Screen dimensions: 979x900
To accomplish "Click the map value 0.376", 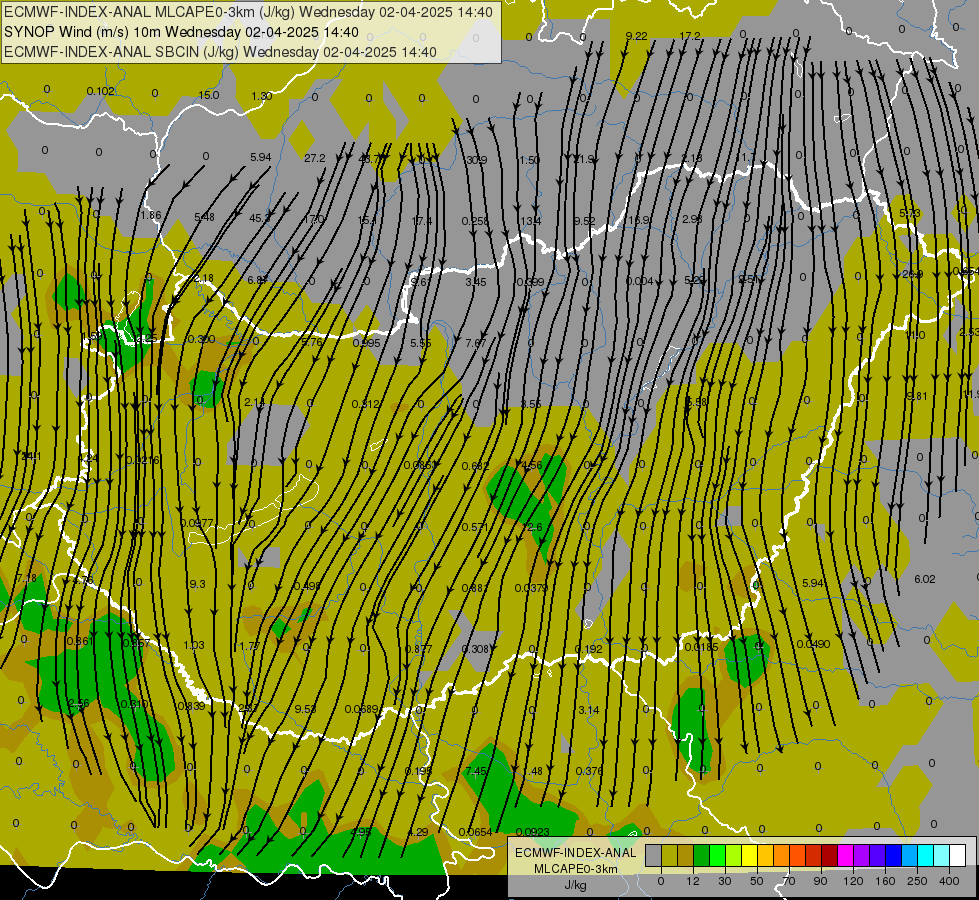I will pos(589,771).
